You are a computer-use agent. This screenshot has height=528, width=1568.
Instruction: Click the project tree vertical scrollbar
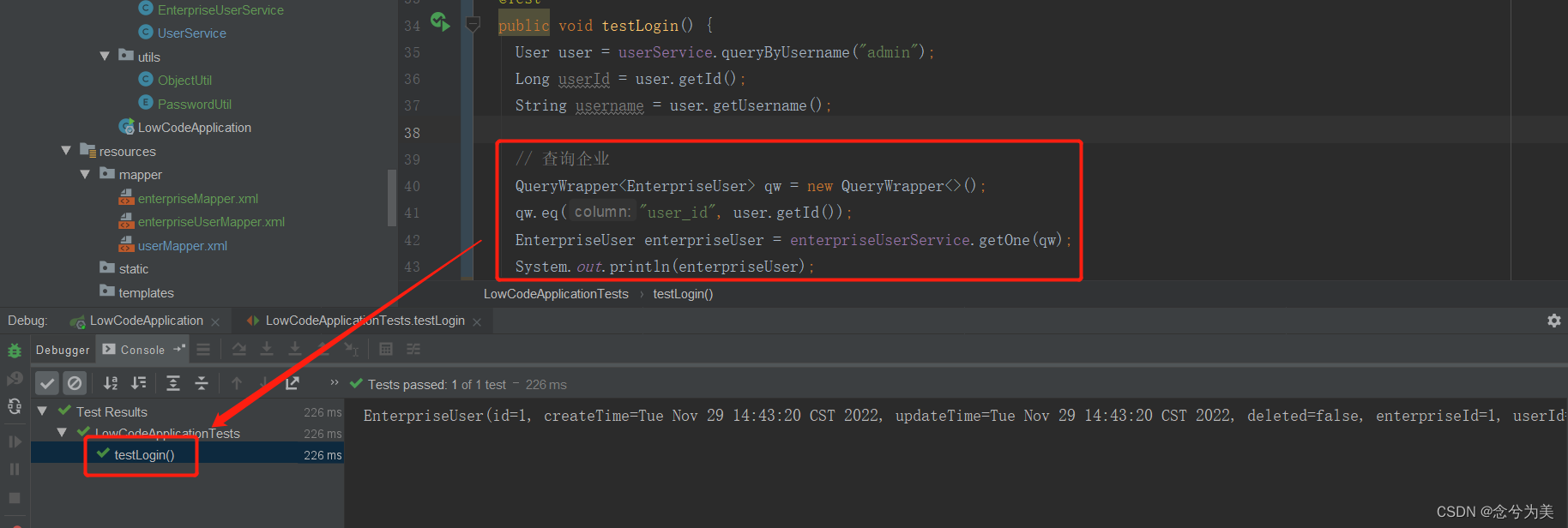tap(392, 197)
